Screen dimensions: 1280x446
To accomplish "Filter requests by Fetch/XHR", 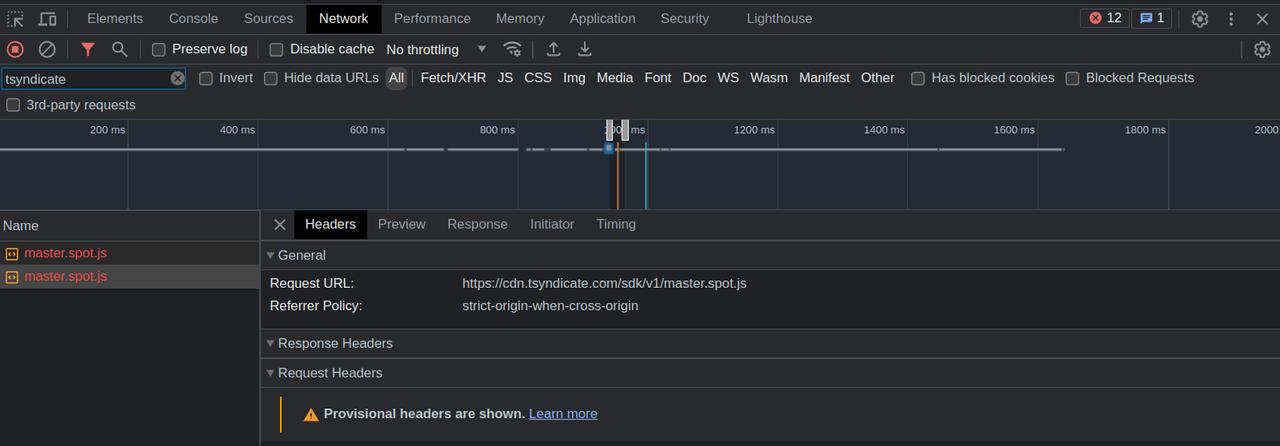I will pos(453,78).
